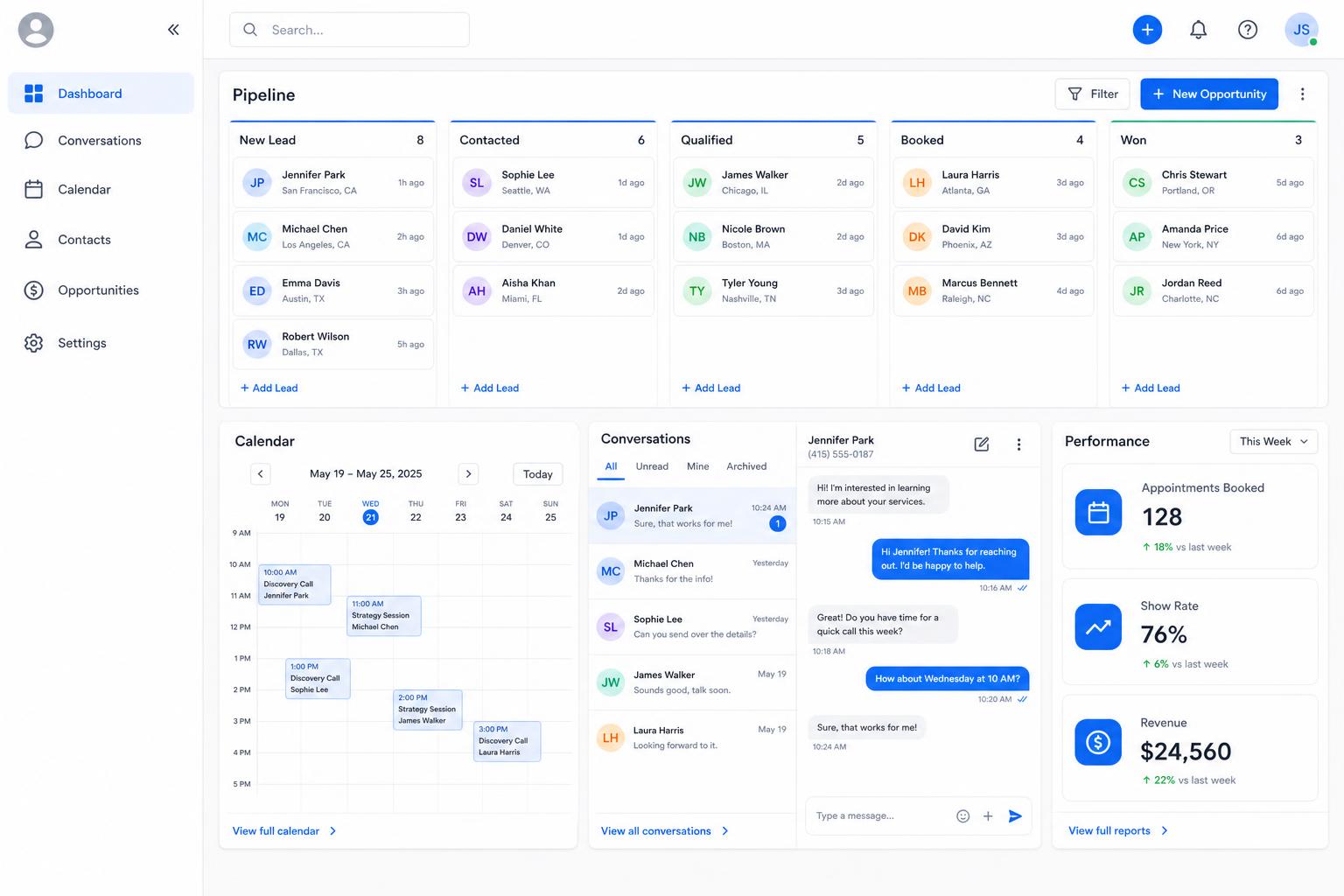Go to next week in calendar
The image size is (1344, 896).
(468, 474)
